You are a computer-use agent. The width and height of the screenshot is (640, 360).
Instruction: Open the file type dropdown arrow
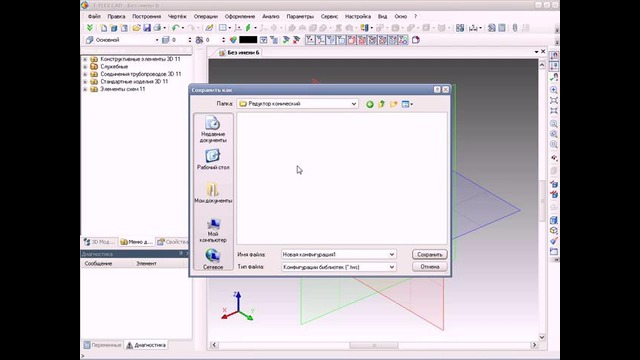391,267
